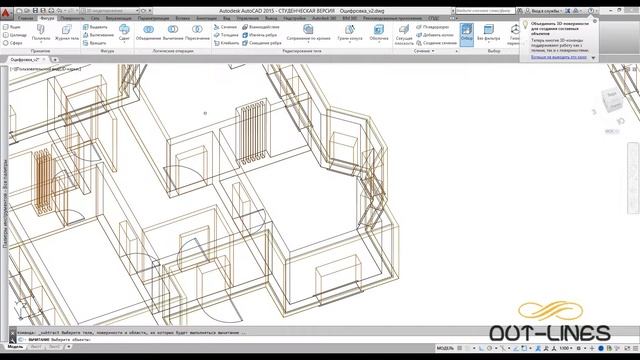The width and height of the screenshot is (640, 360).
Task: Close the notification balloon
Action: [x=595, y=21]
